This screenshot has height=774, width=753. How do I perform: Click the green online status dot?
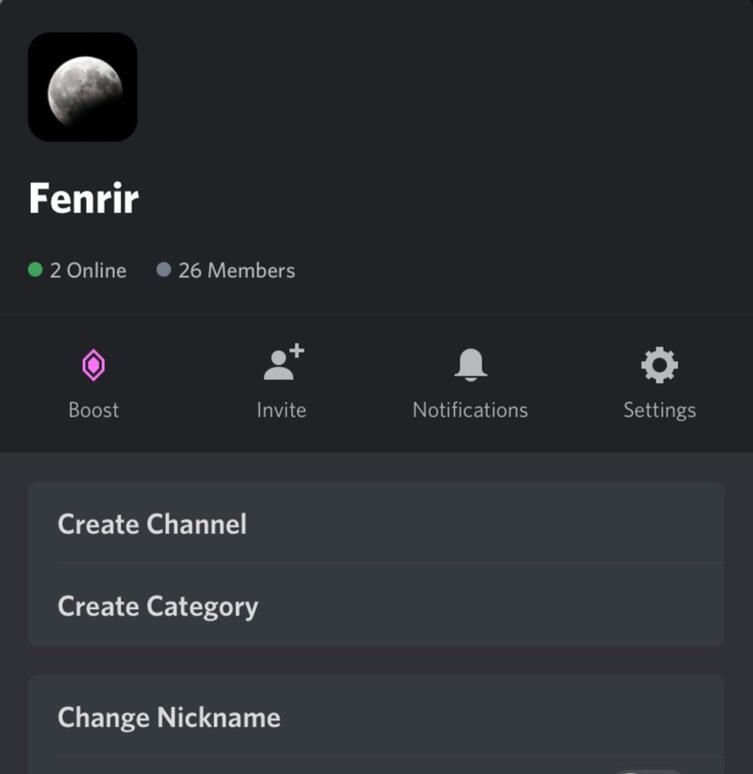(35, 270)
